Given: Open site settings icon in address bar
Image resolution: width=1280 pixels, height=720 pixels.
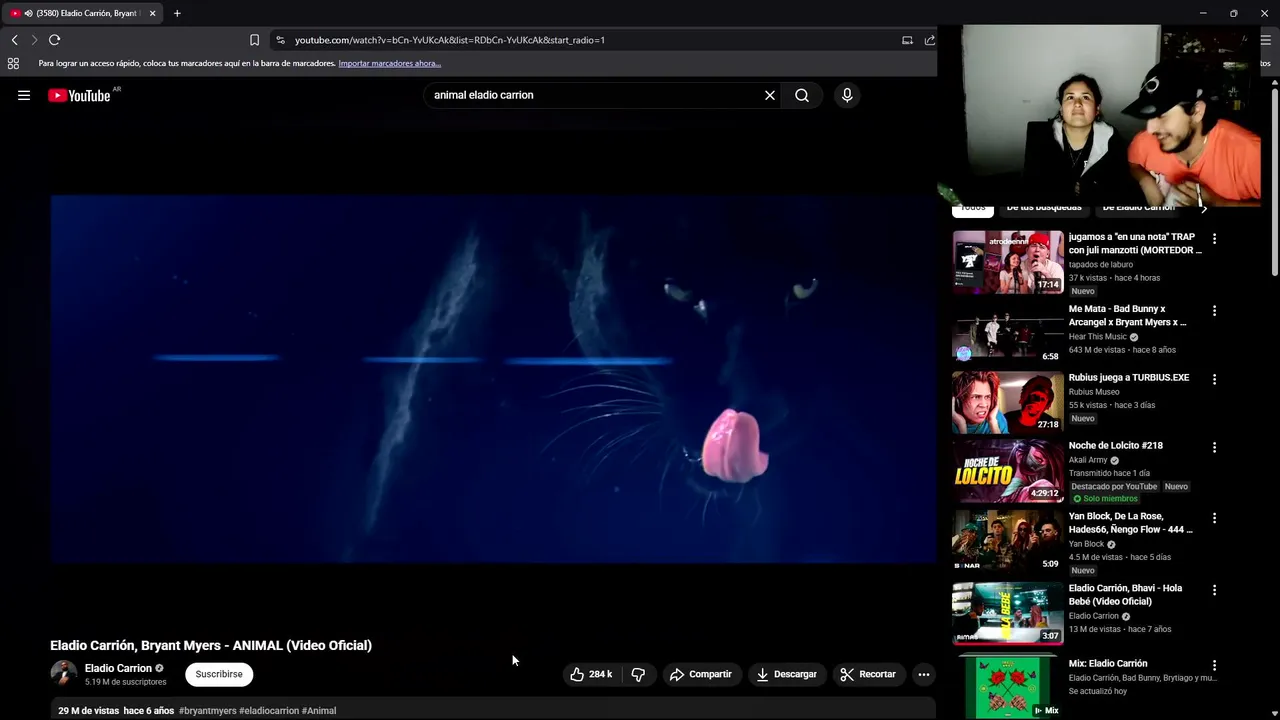Looking at the screenshot, I should coord(280,40).
